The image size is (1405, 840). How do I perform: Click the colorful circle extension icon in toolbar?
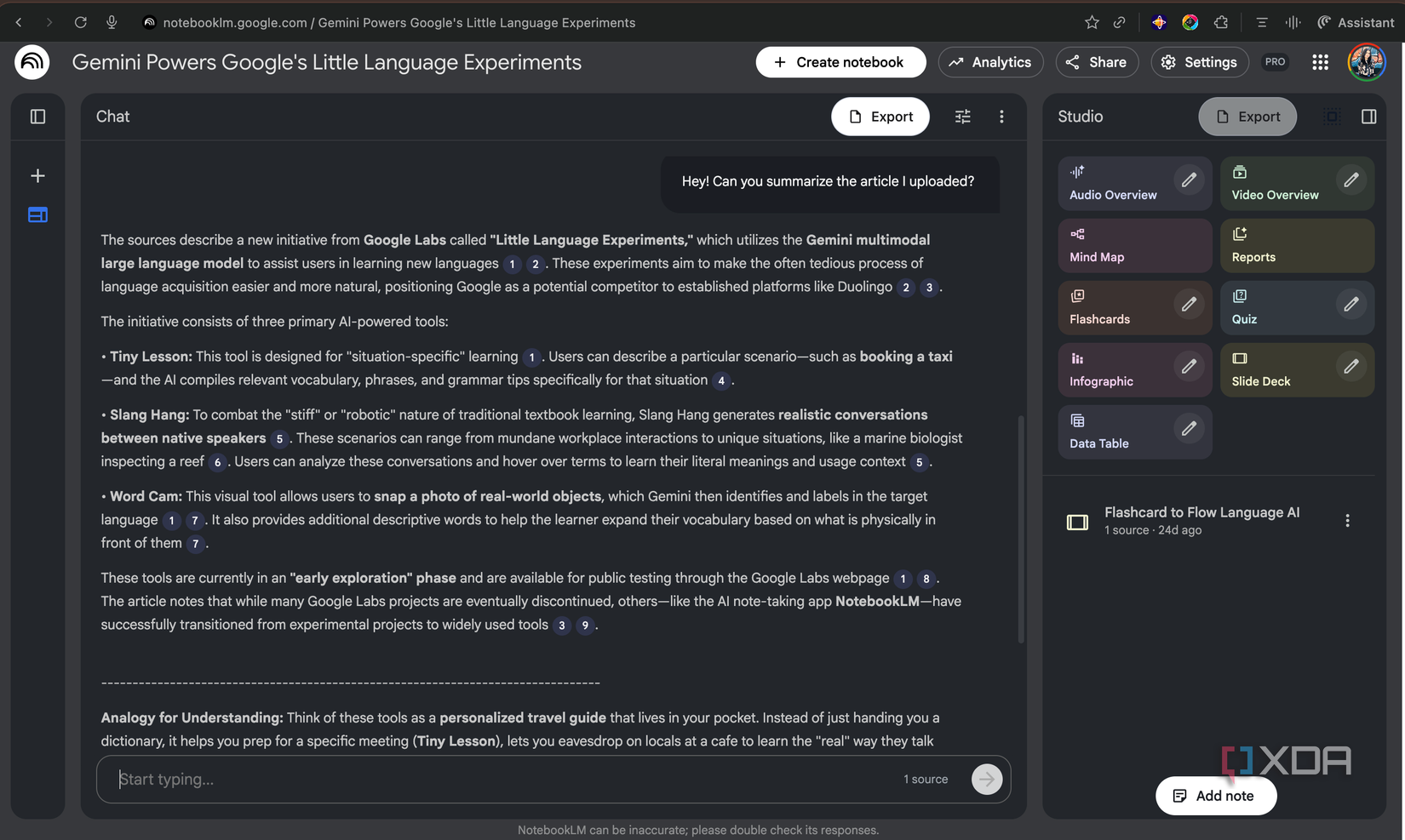[1190, 23]
